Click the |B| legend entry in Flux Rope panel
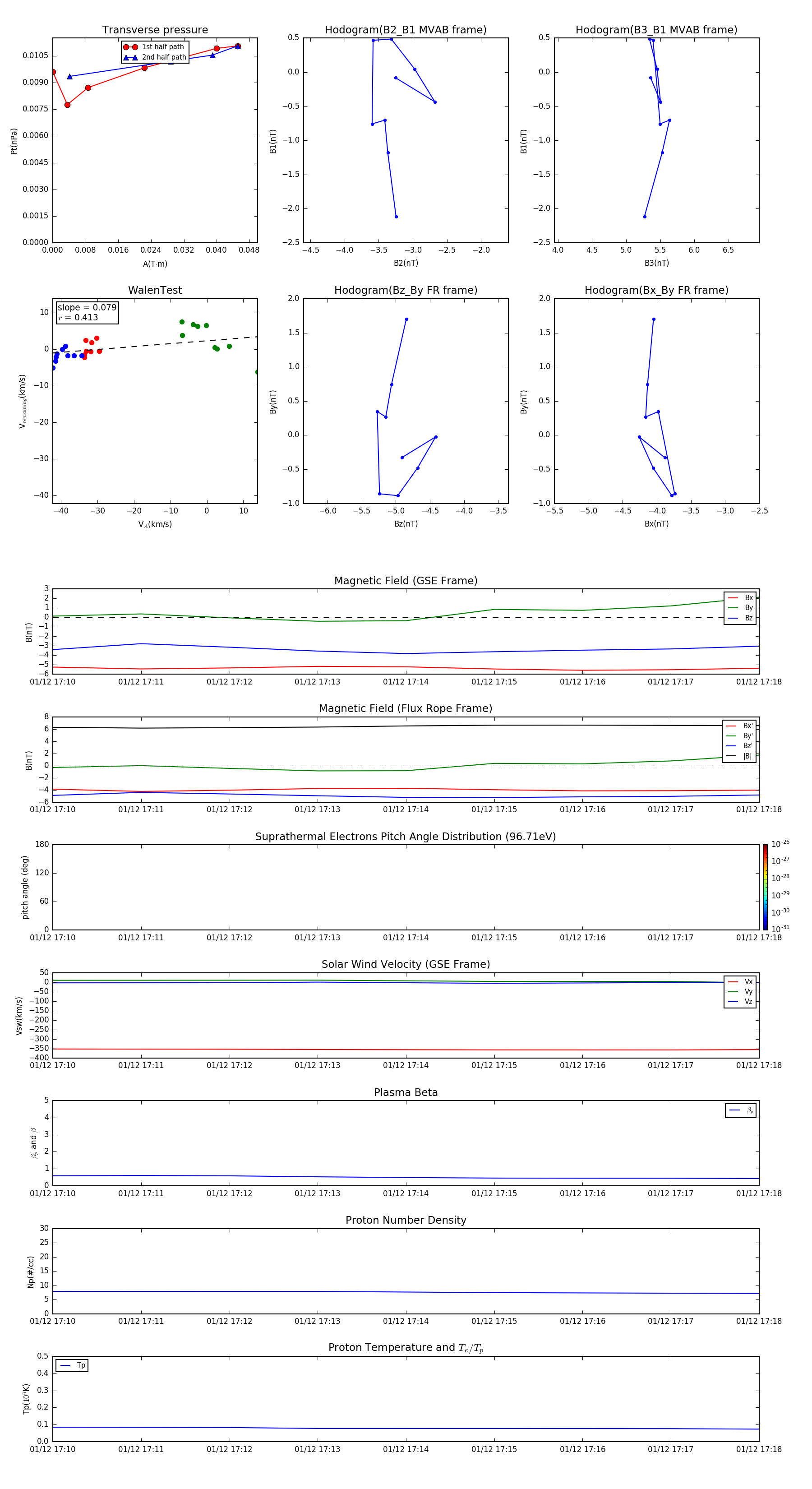Viewport: 812px width, 1489px height. [739, 757]
